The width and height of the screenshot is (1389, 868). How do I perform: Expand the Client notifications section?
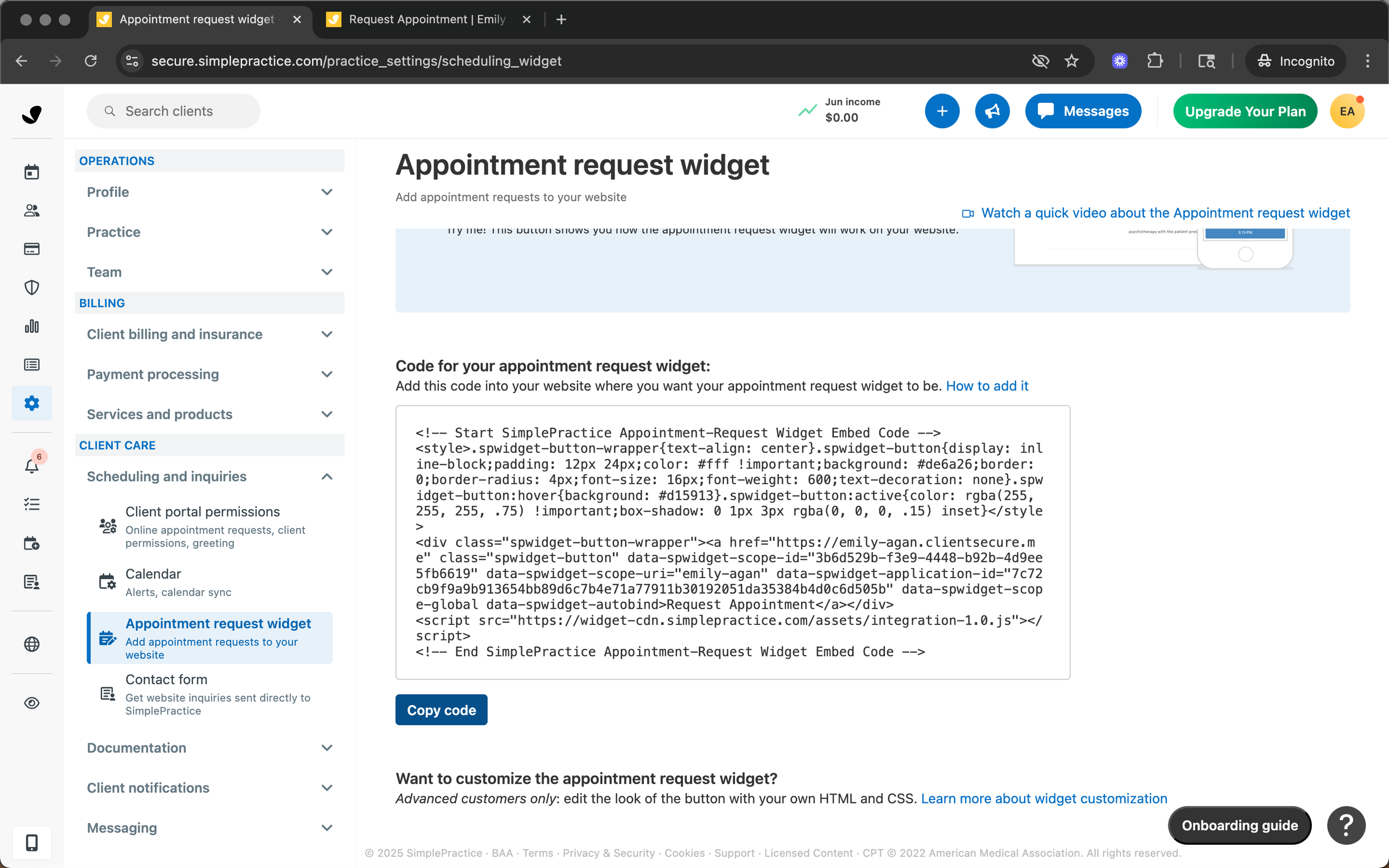209,787
